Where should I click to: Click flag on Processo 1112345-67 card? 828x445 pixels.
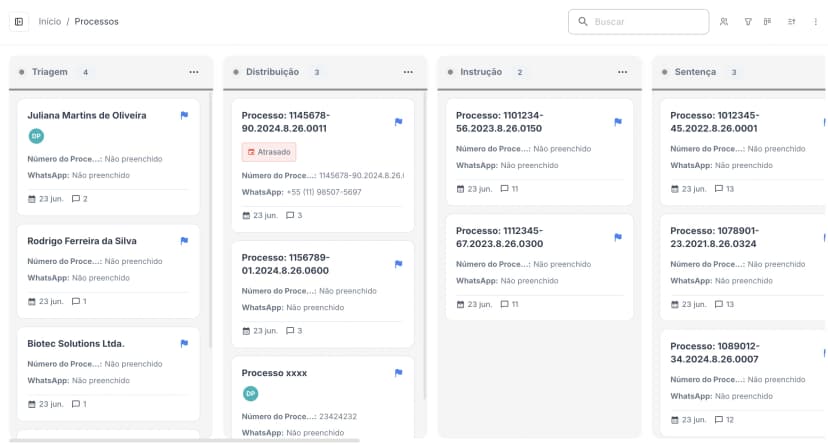(618, 237)
